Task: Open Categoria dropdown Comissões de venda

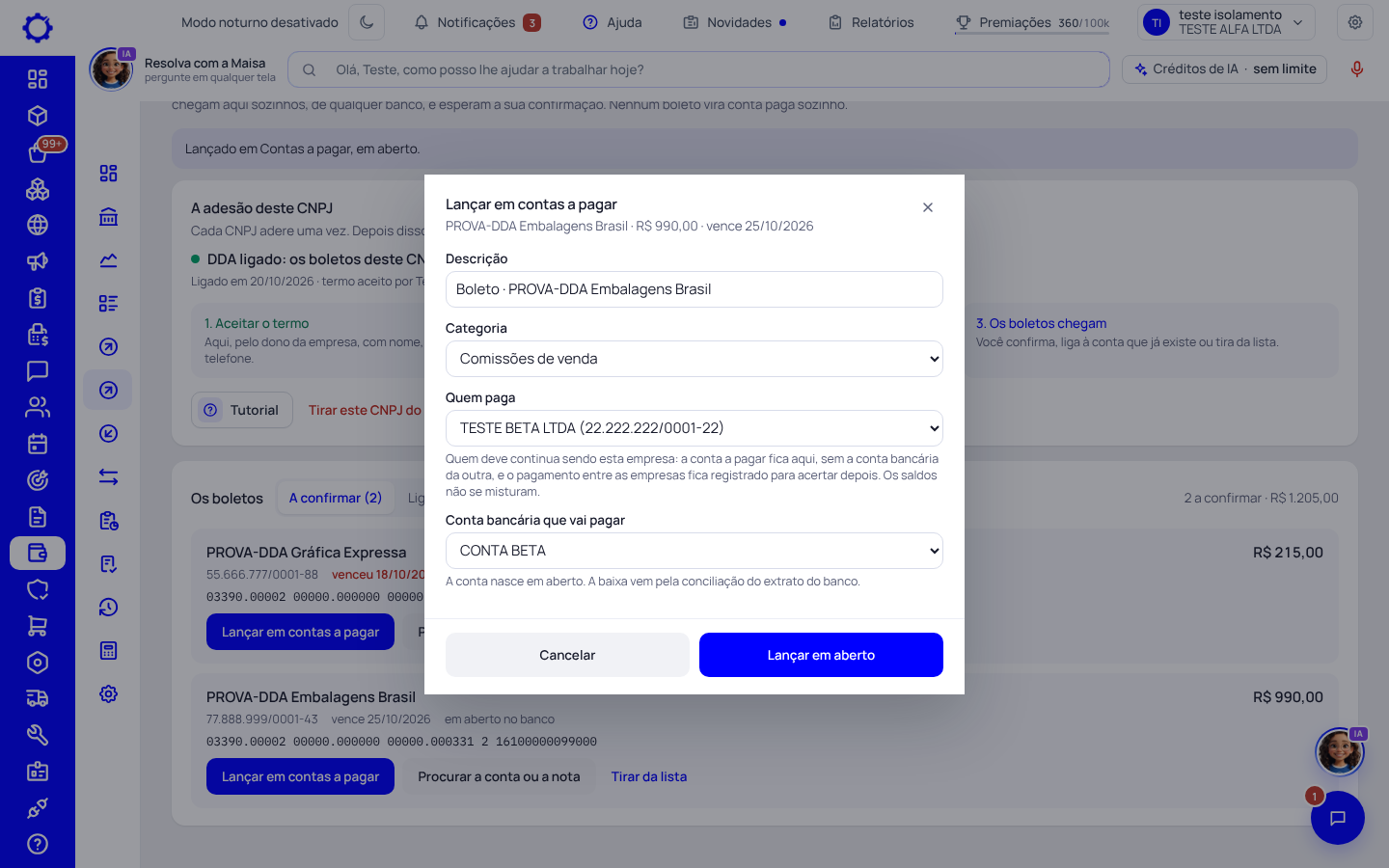Action: point(694,359)
